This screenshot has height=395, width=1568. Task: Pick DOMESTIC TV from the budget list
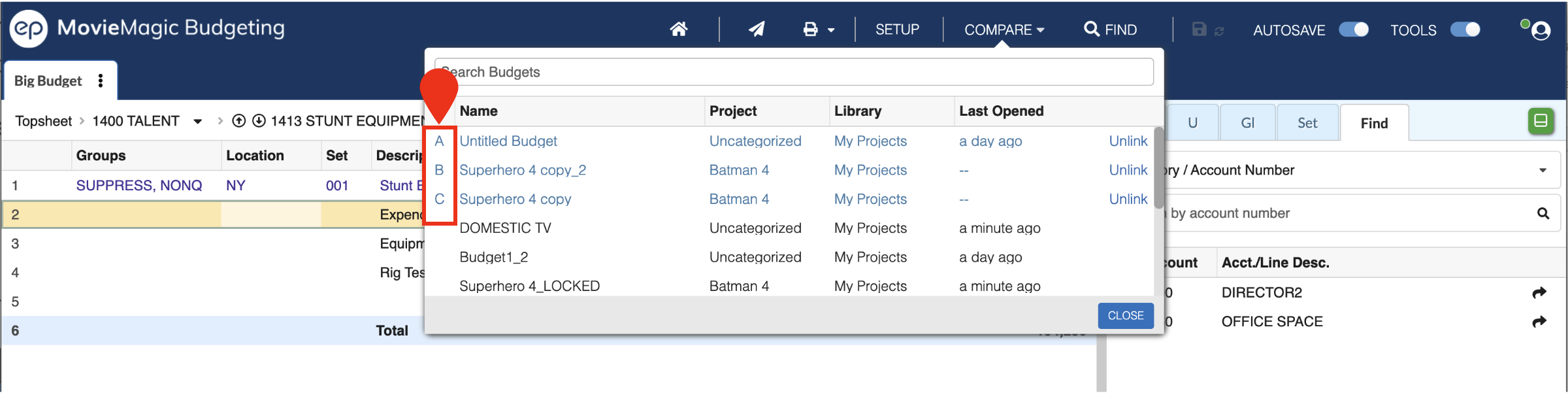tap(505, 228)
